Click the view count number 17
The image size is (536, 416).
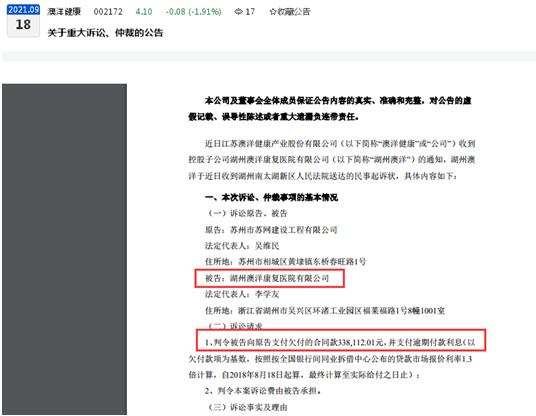tap(250, 12)
